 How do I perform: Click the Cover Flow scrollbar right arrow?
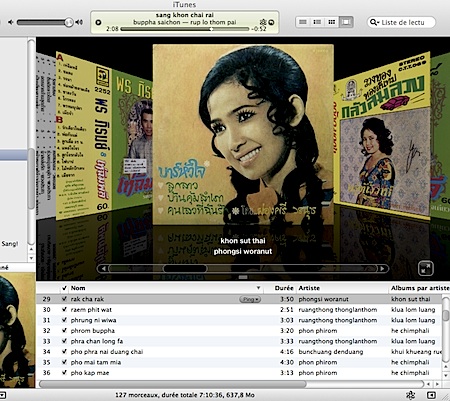tap(382, 268)
